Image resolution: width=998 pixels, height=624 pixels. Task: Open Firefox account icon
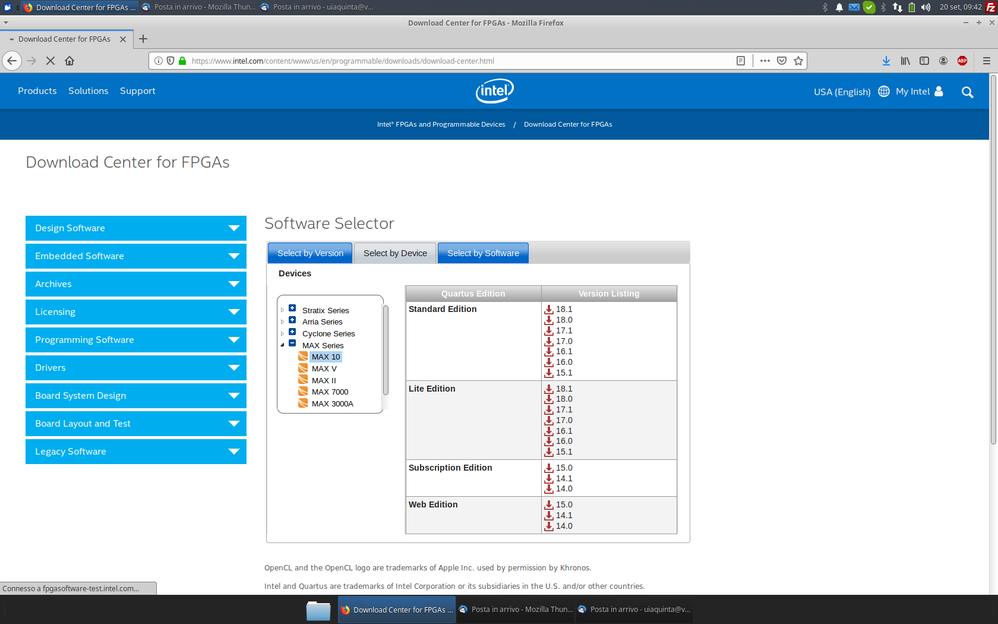(x=943, y=60)
